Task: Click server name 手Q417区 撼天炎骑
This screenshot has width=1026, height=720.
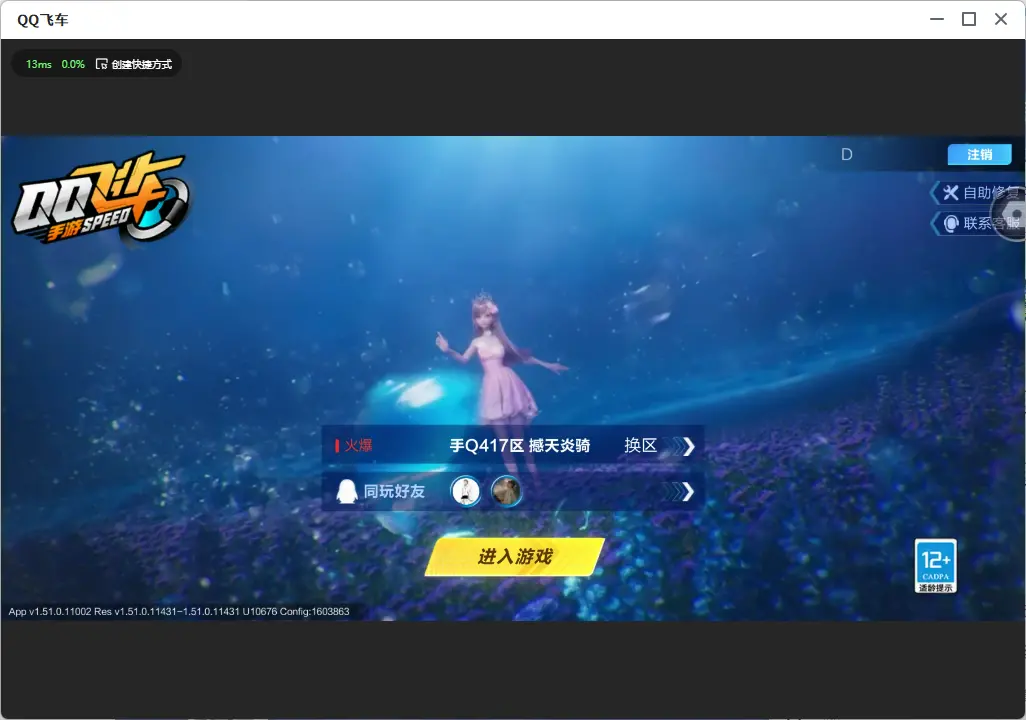Action: pyautogui.click(x=520, y=446)
